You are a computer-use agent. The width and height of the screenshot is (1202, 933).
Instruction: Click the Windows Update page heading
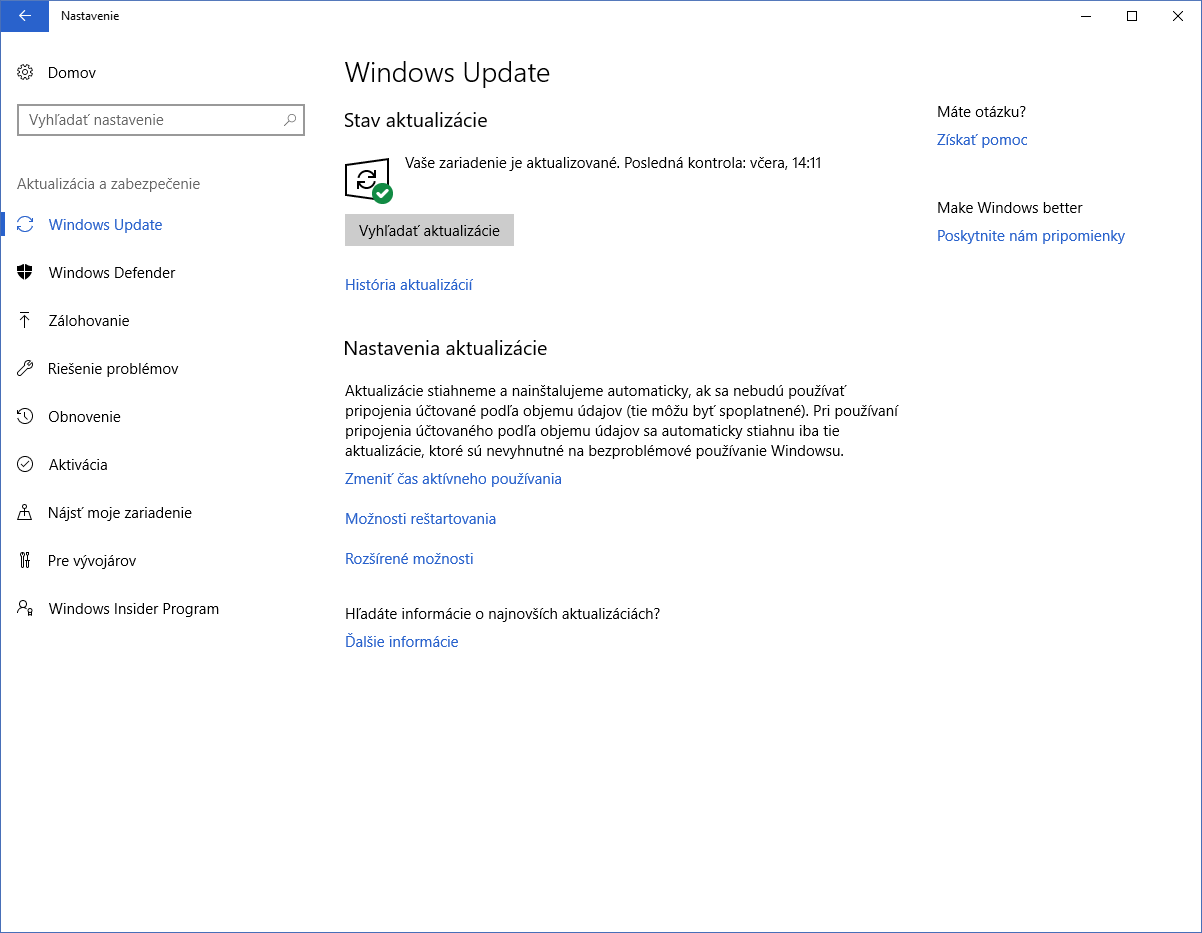447,73
